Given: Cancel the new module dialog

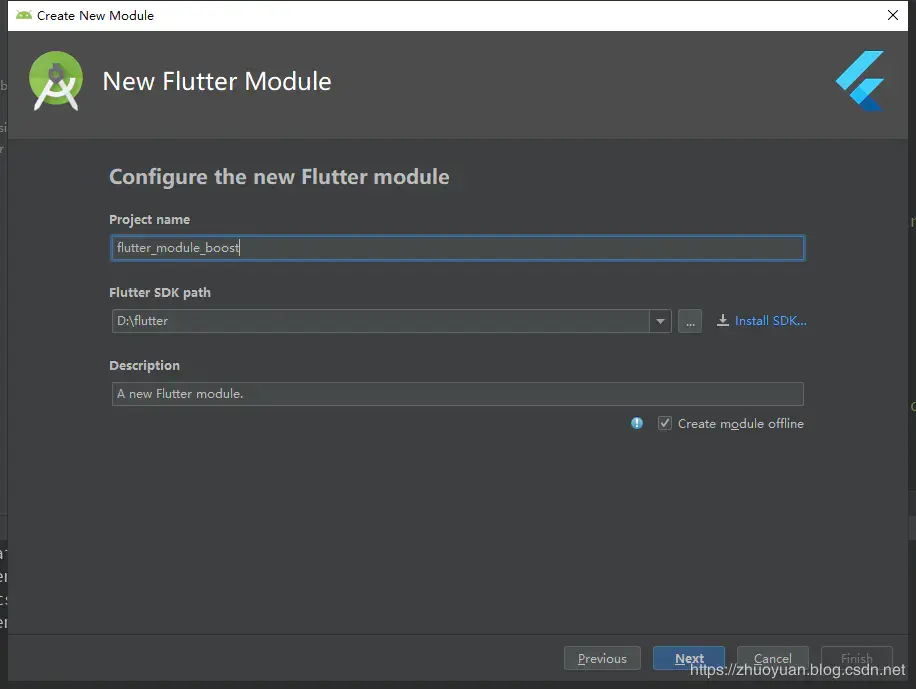Looking at the screenshot, I should (x=772, y=659).
